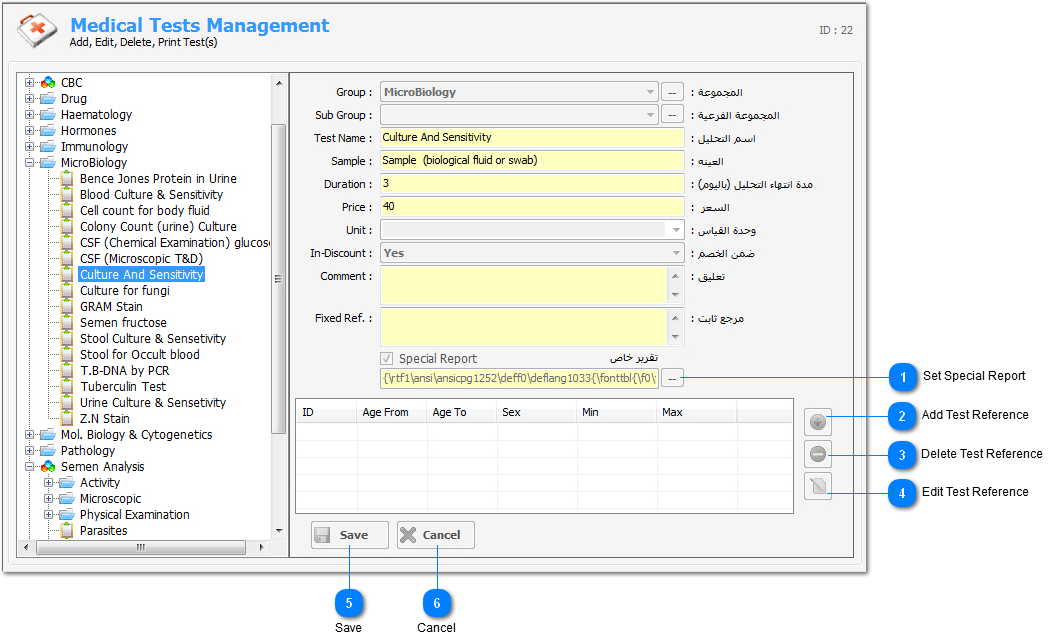Click the browse button next to Group
This screenshot has height=638, width=1048.
point(672,92)
